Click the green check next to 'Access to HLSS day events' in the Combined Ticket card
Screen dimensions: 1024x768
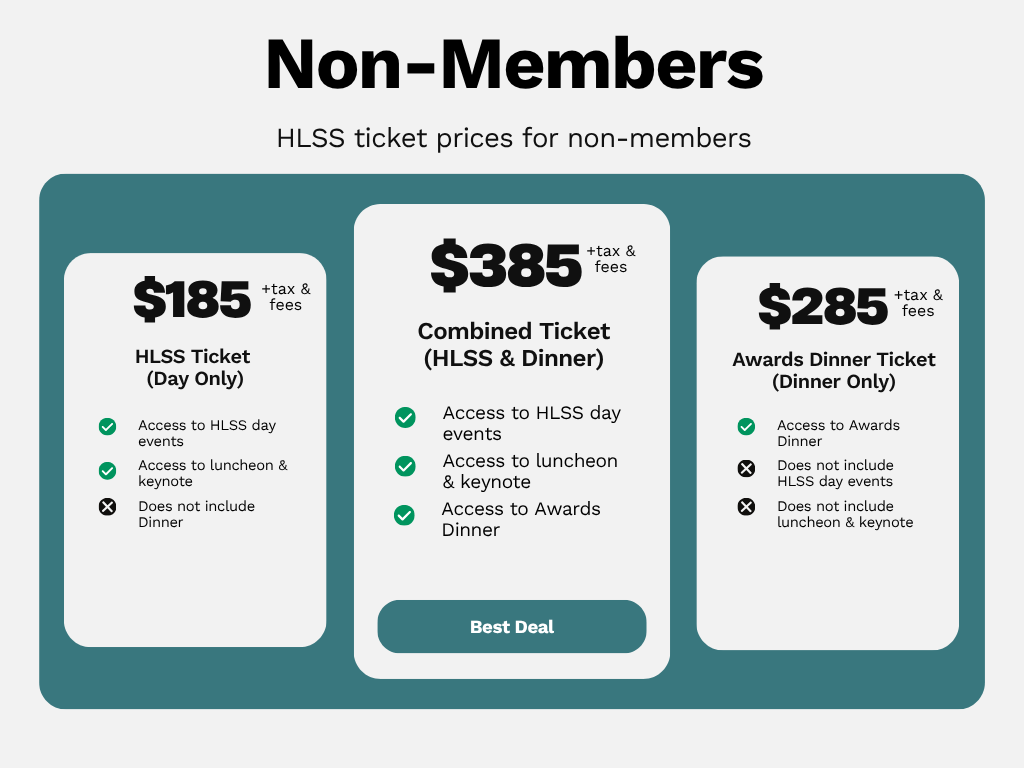[x=405, y=417]
